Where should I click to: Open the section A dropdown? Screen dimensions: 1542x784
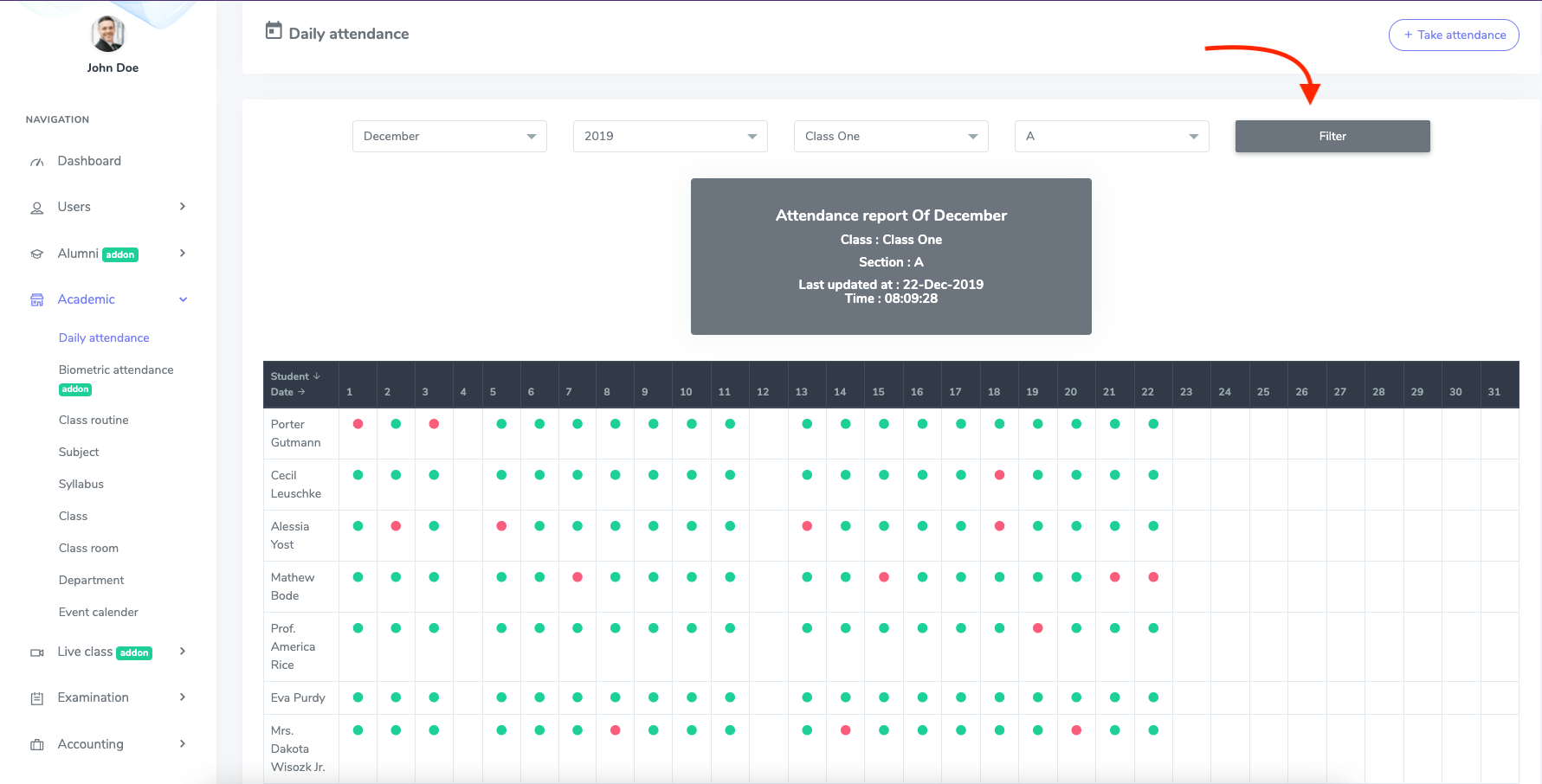[x=1112, y=137]
